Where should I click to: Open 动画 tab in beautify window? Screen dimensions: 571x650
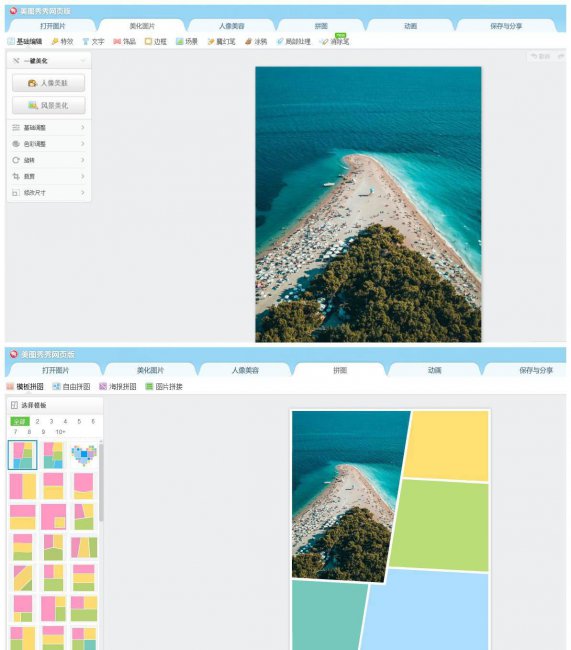coord(411,26)
